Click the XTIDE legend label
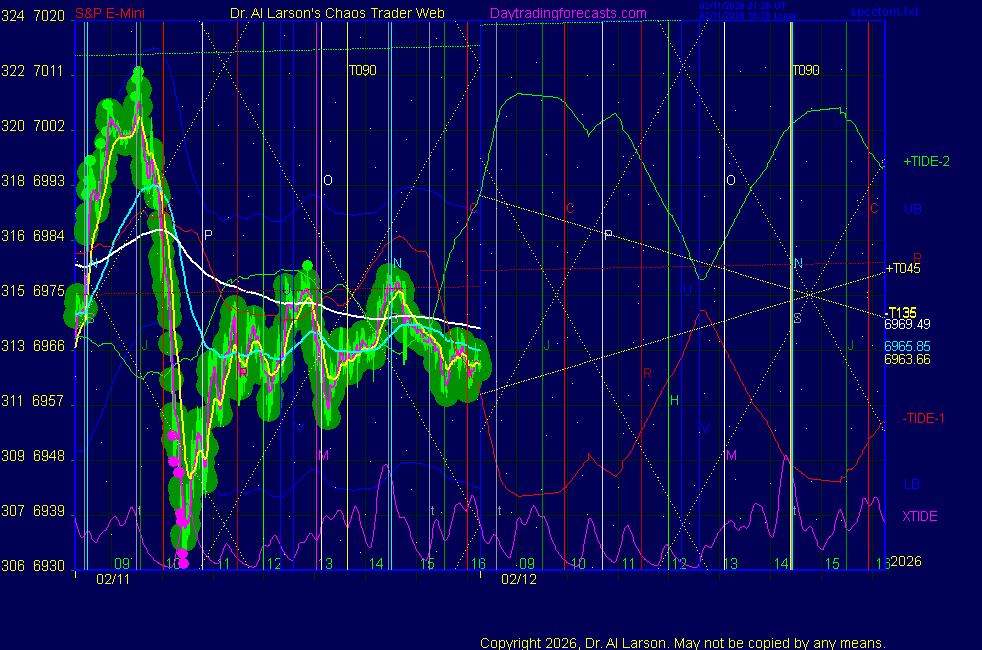This screenshot has width=982, height=650. click(x=920, y=516)
